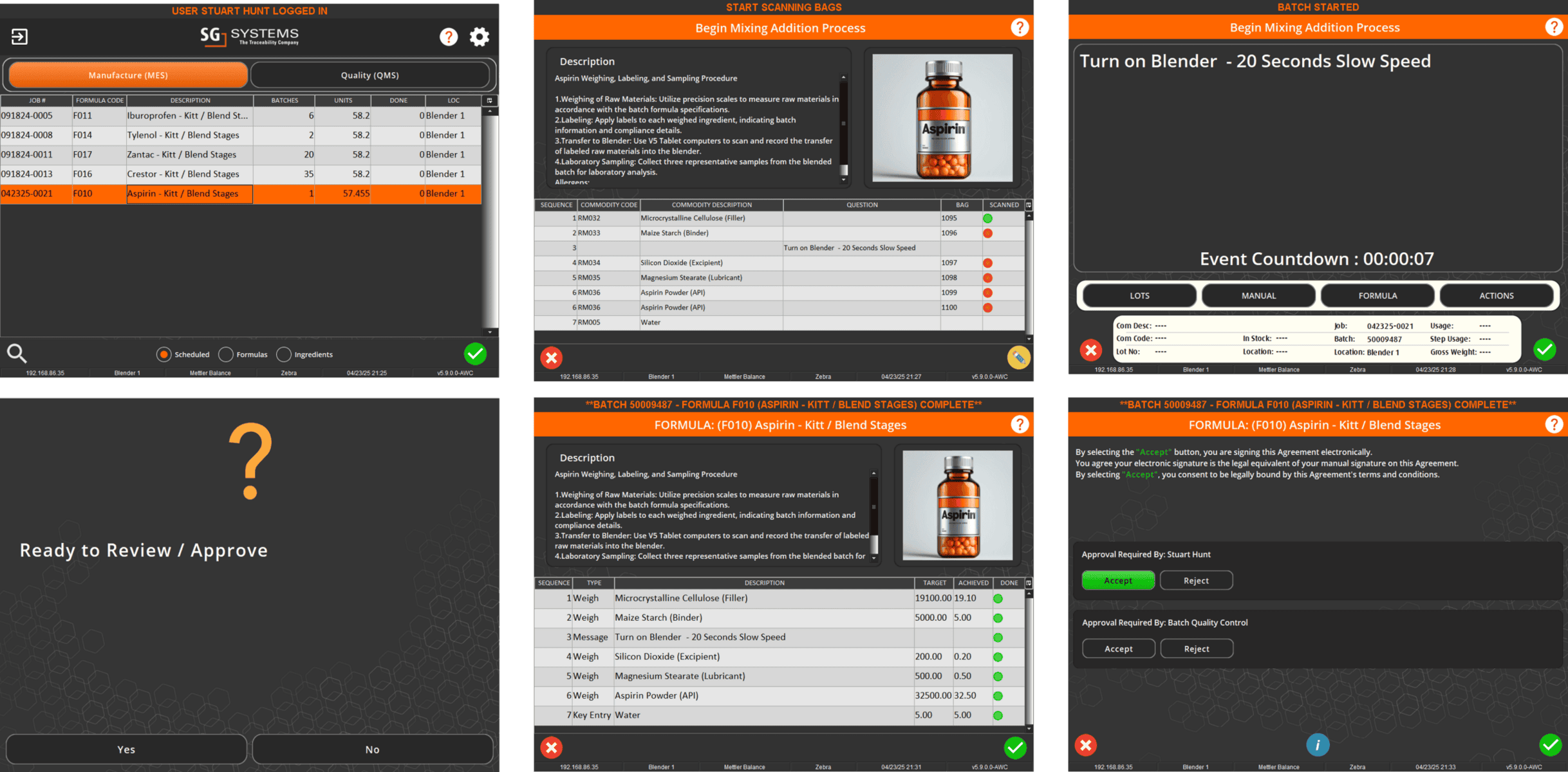
Task: Click the scanned bags table scrollbar down arrow
Action: (1029, 339)
